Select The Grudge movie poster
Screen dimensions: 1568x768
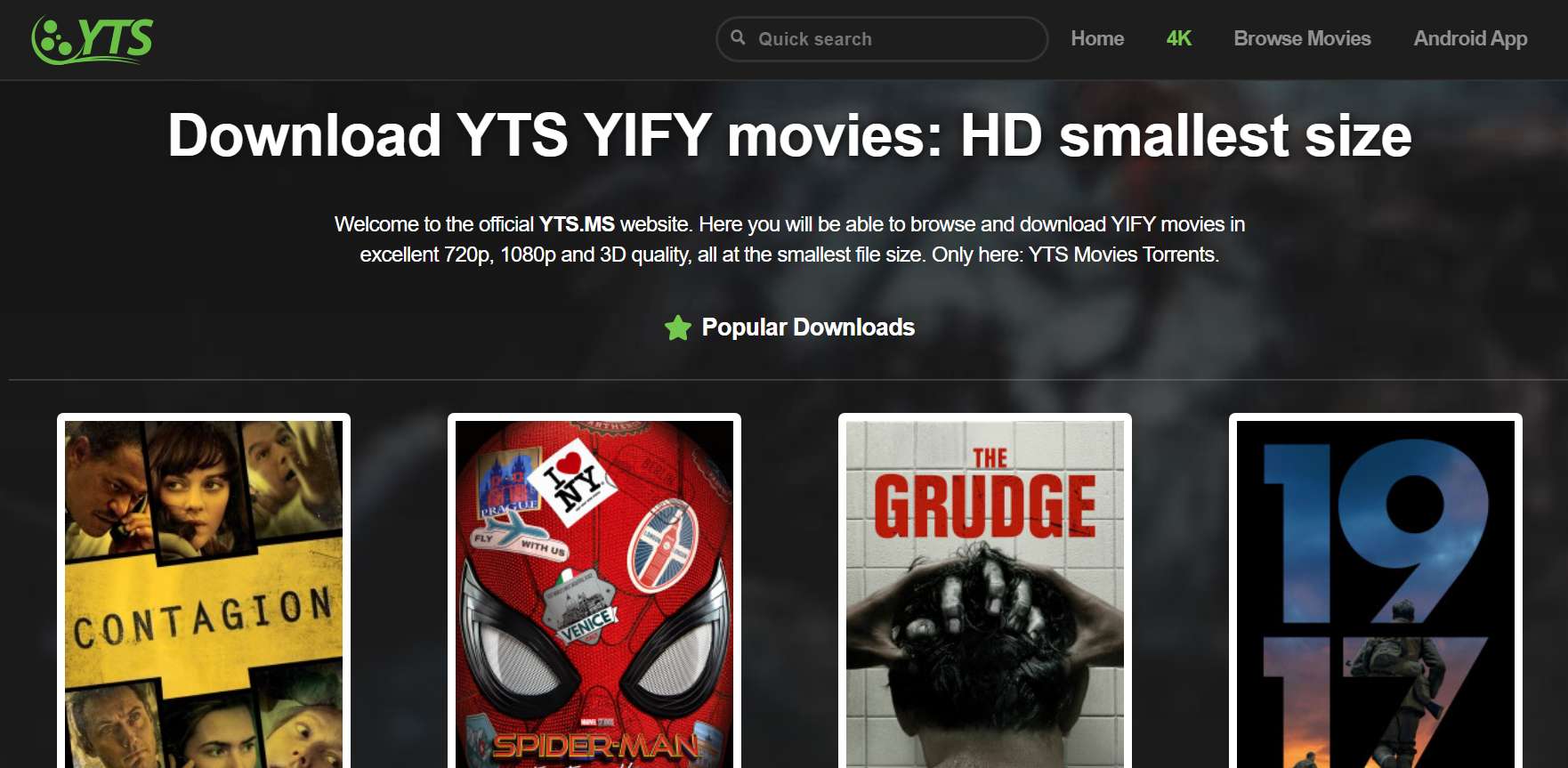[x=985, y=594]
